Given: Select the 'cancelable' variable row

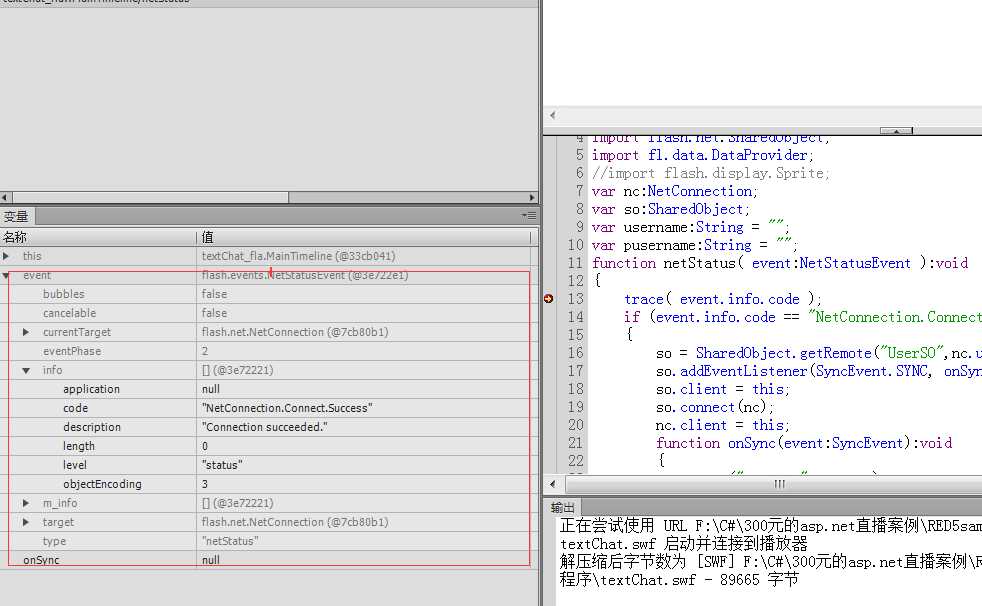Looking at the screenshot, I should (x=269, y=313).
